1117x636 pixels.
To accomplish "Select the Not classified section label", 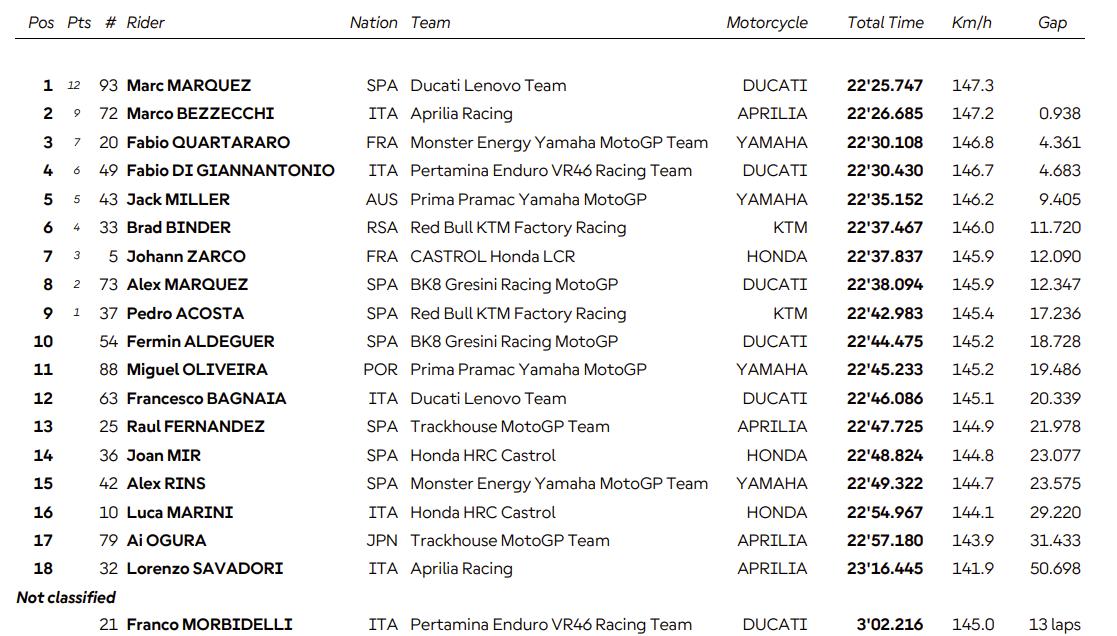I will click(x=66, y=597).
